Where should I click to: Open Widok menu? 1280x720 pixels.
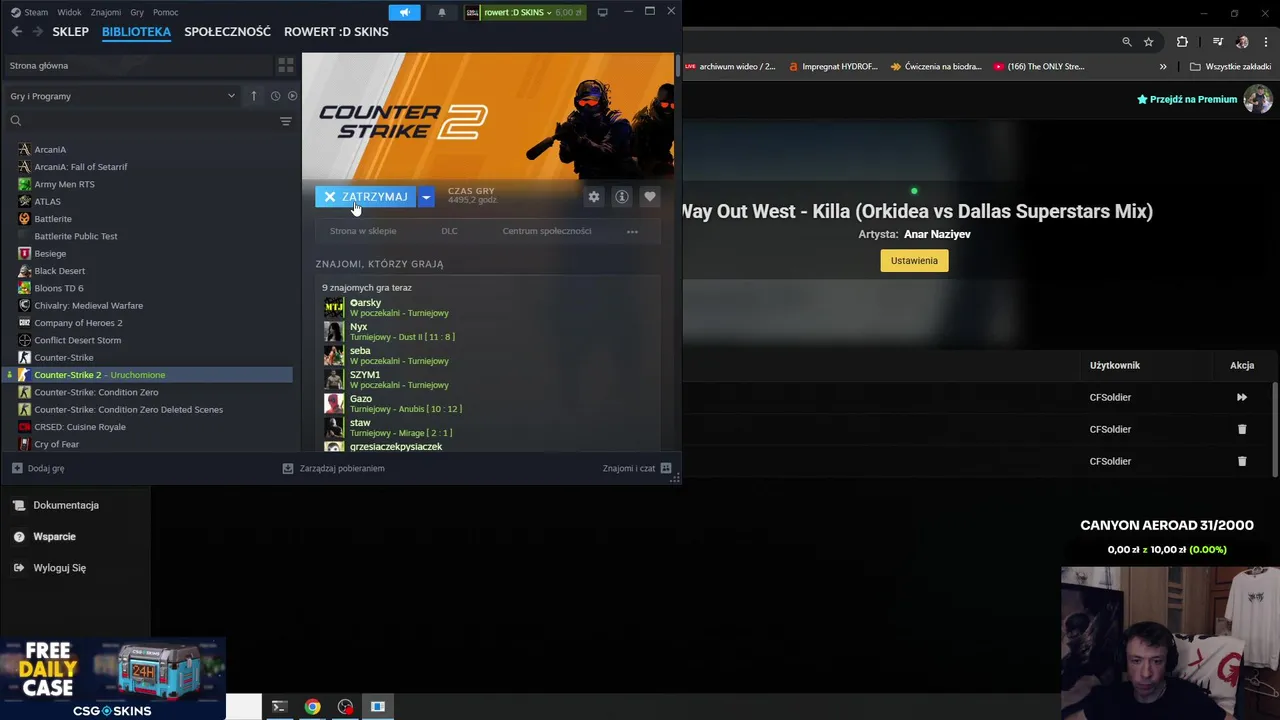pyautogui.click(x=69, y=12)
